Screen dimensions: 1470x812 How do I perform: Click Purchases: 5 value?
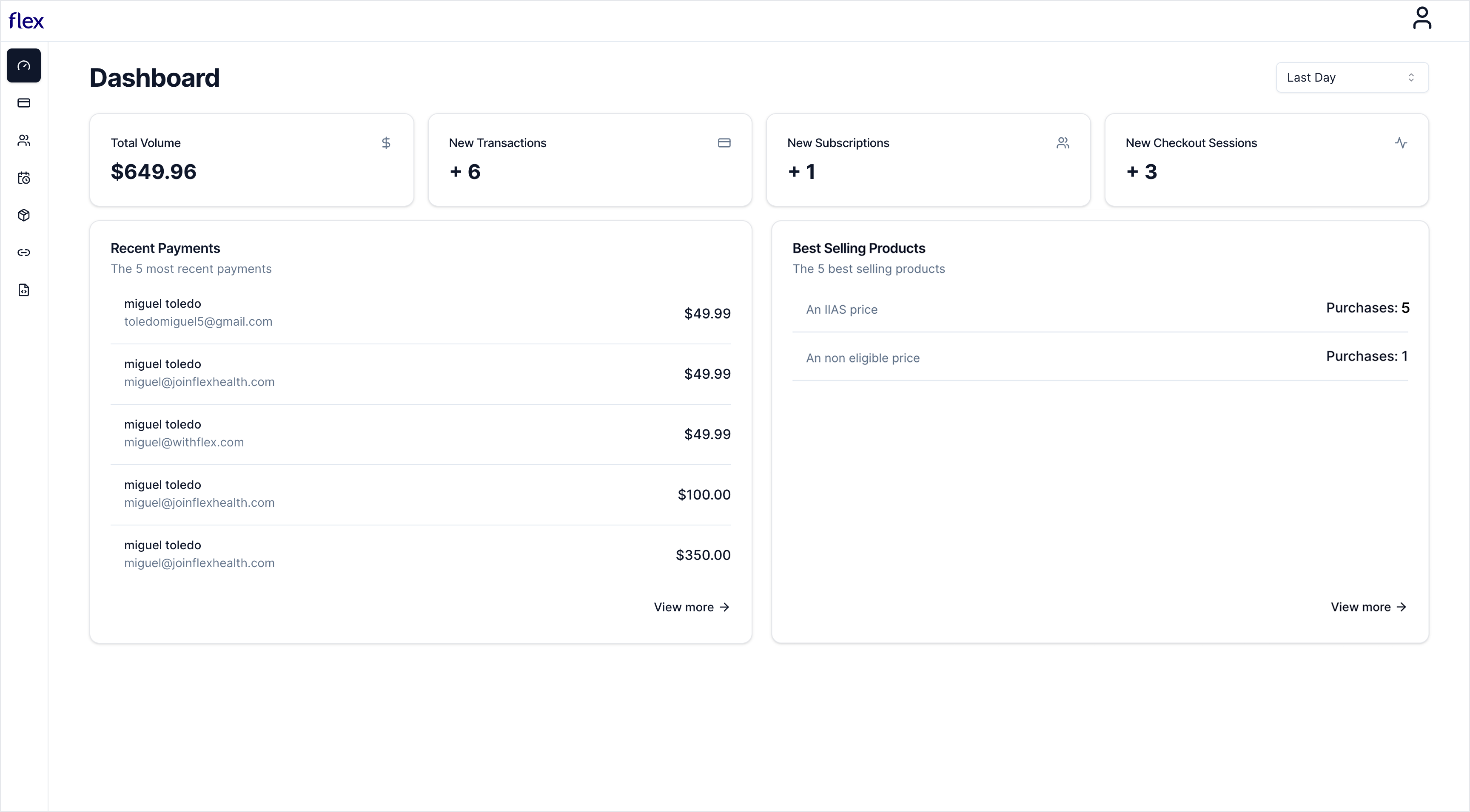click(1367, 308)
